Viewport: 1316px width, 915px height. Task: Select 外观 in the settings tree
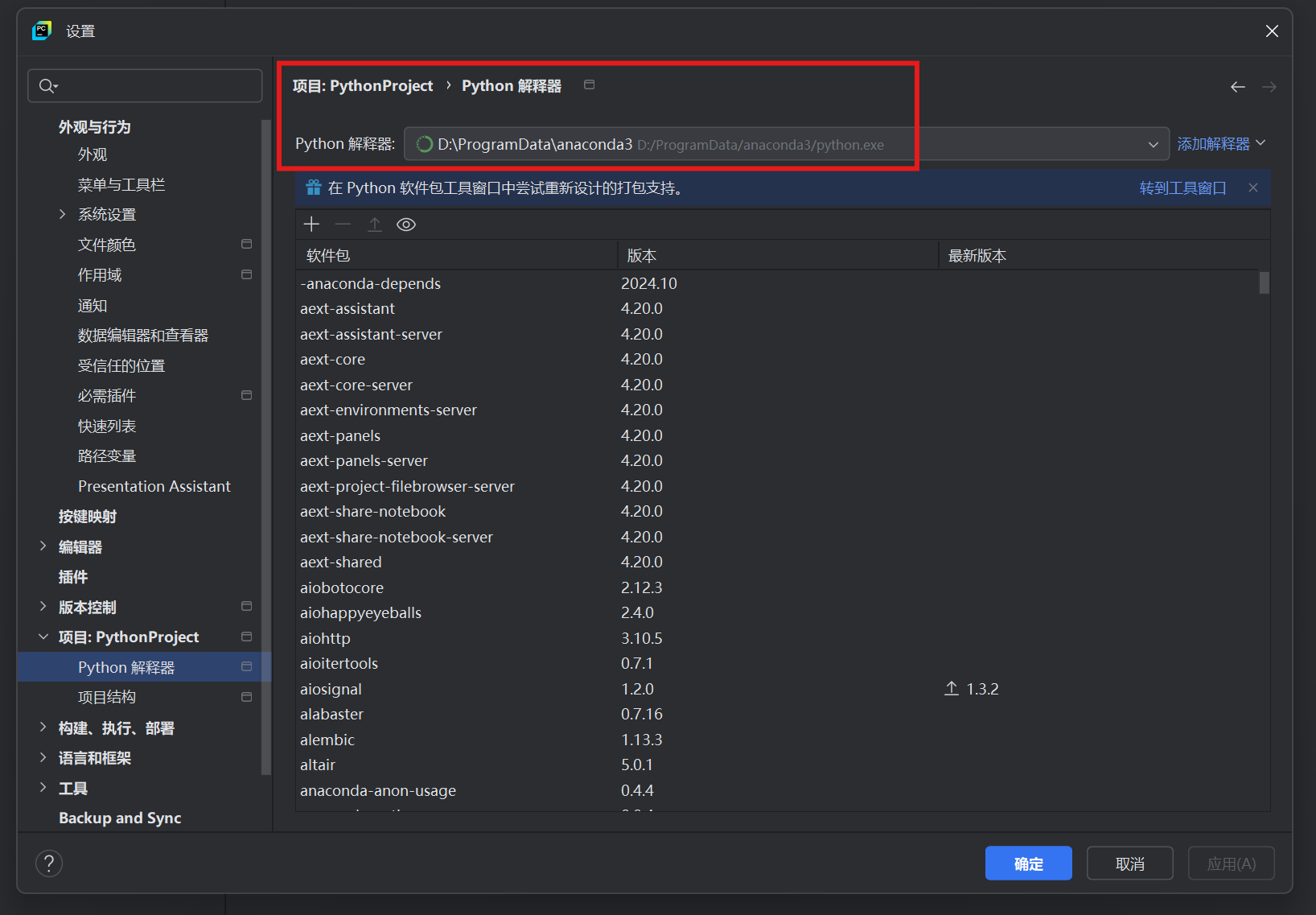point(93,155)
